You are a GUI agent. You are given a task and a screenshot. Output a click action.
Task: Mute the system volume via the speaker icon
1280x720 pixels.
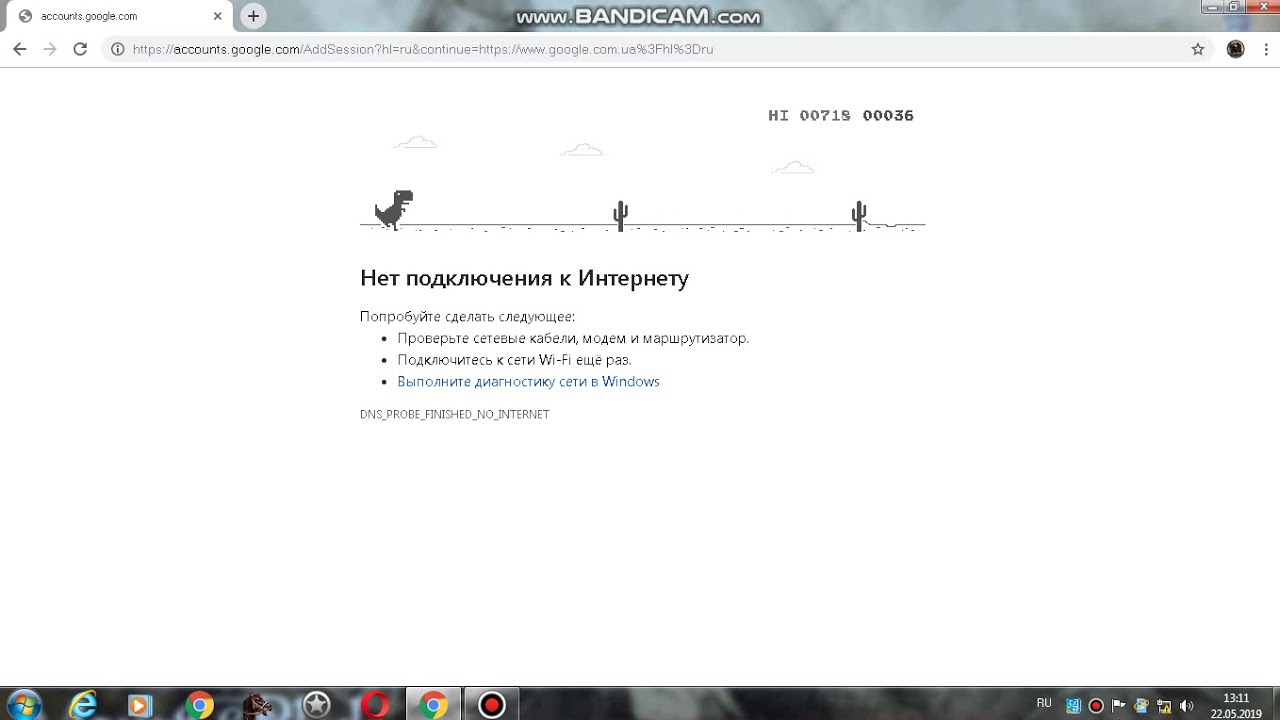click(1187, 705)
